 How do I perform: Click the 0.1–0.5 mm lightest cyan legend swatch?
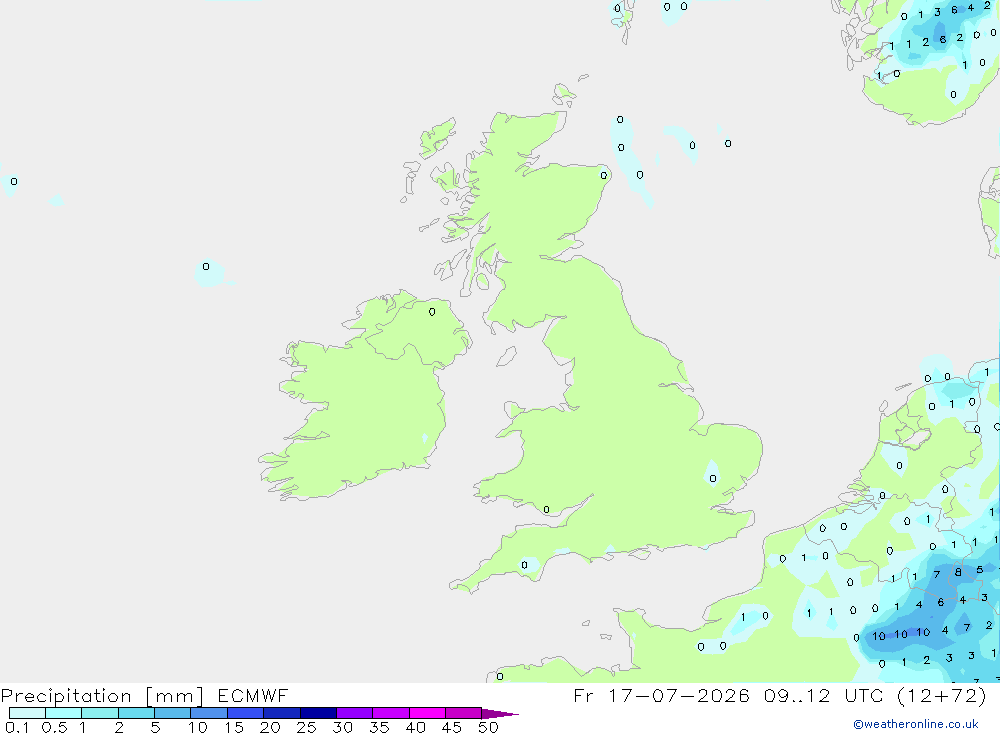27,713
